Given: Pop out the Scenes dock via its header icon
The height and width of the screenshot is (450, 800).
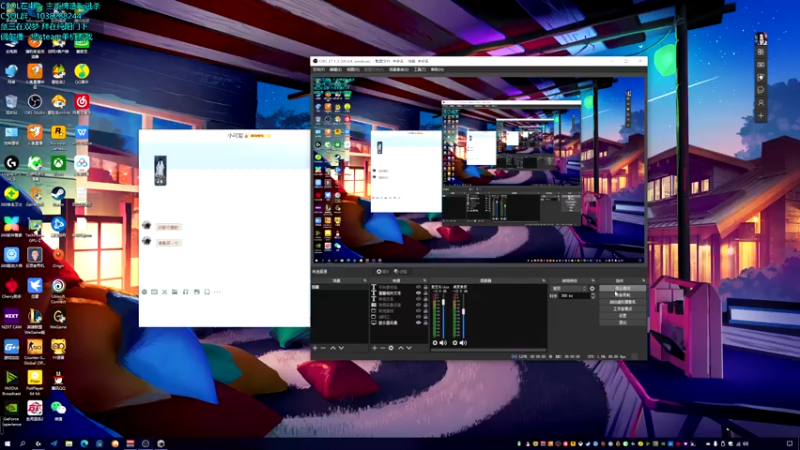Looking at the screenshot, I should 365,281.
